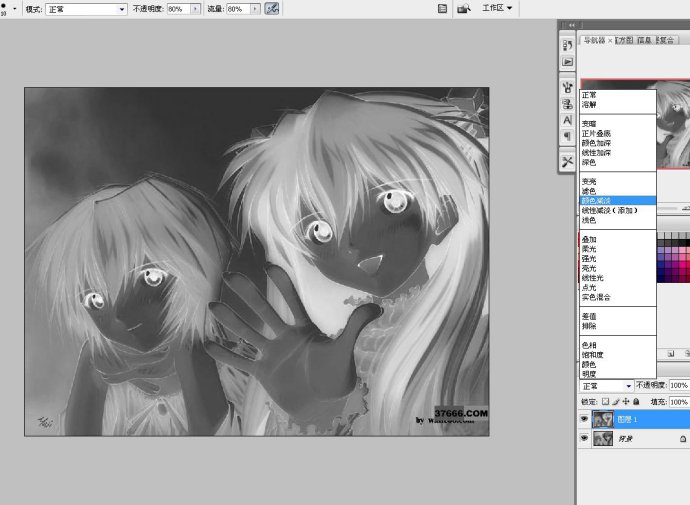Screen dimensions: 690x505
Task: Choose 颜色加深 in blend mode list
Action: coord(617,143)
